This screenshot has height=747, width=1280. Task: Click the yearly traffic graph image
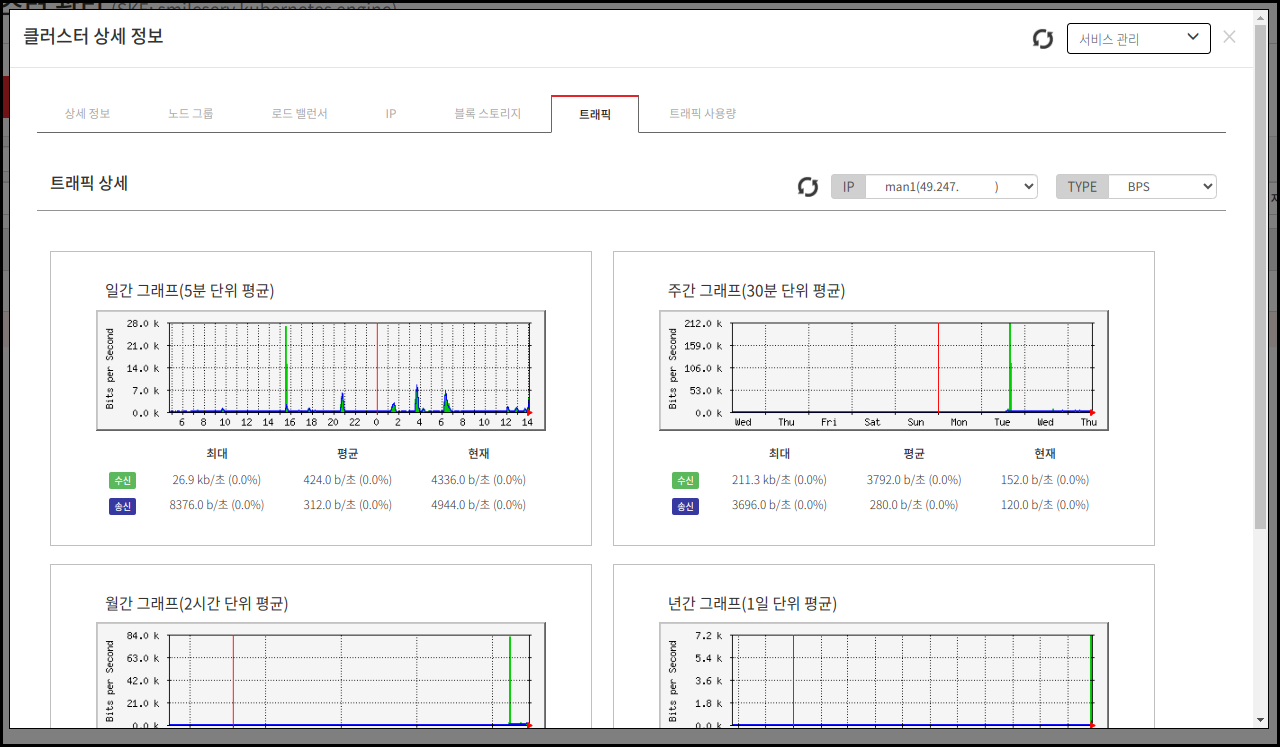click(884, 675)
